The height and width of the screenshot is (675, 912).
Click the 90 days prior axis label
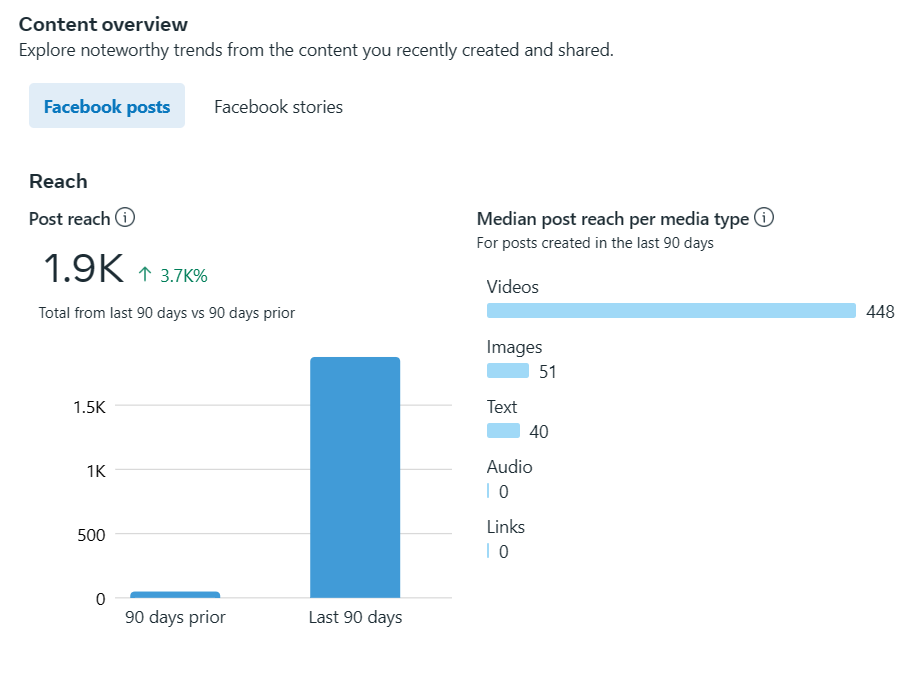tap(175, 617)
